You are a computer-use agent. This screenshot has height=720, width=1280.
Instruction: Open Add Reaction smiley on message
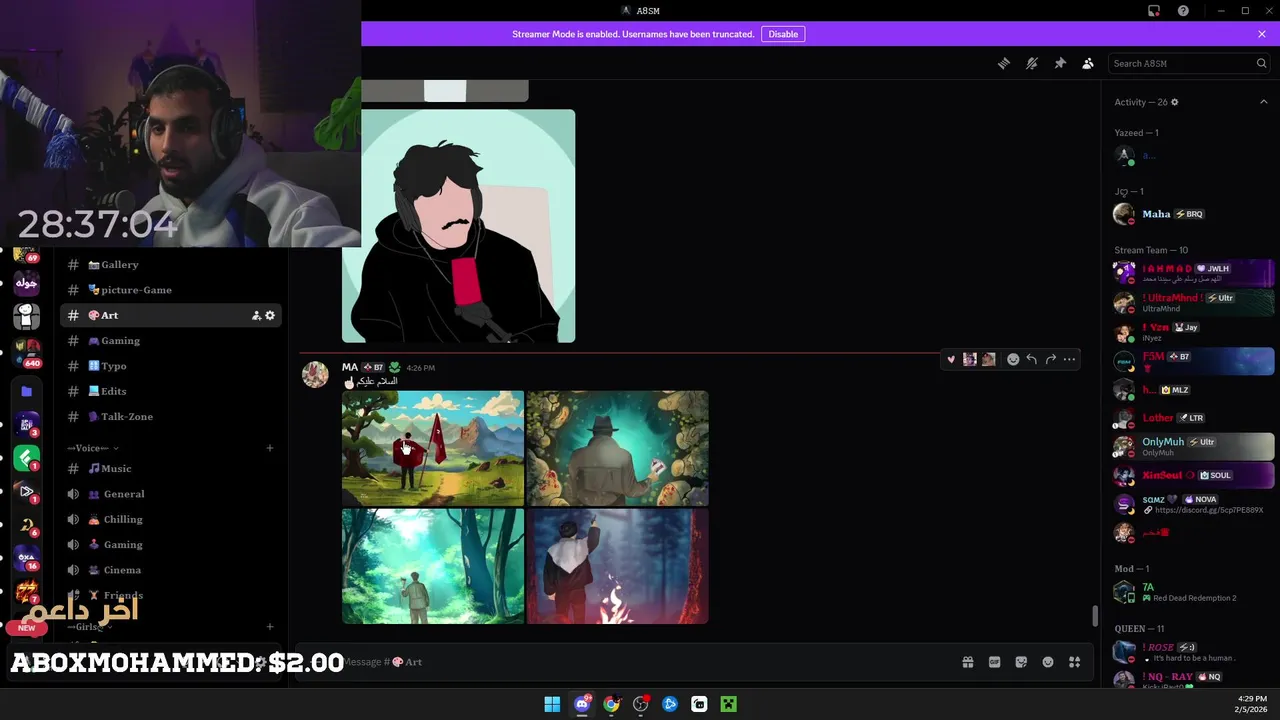click(x=1013, y=359)
